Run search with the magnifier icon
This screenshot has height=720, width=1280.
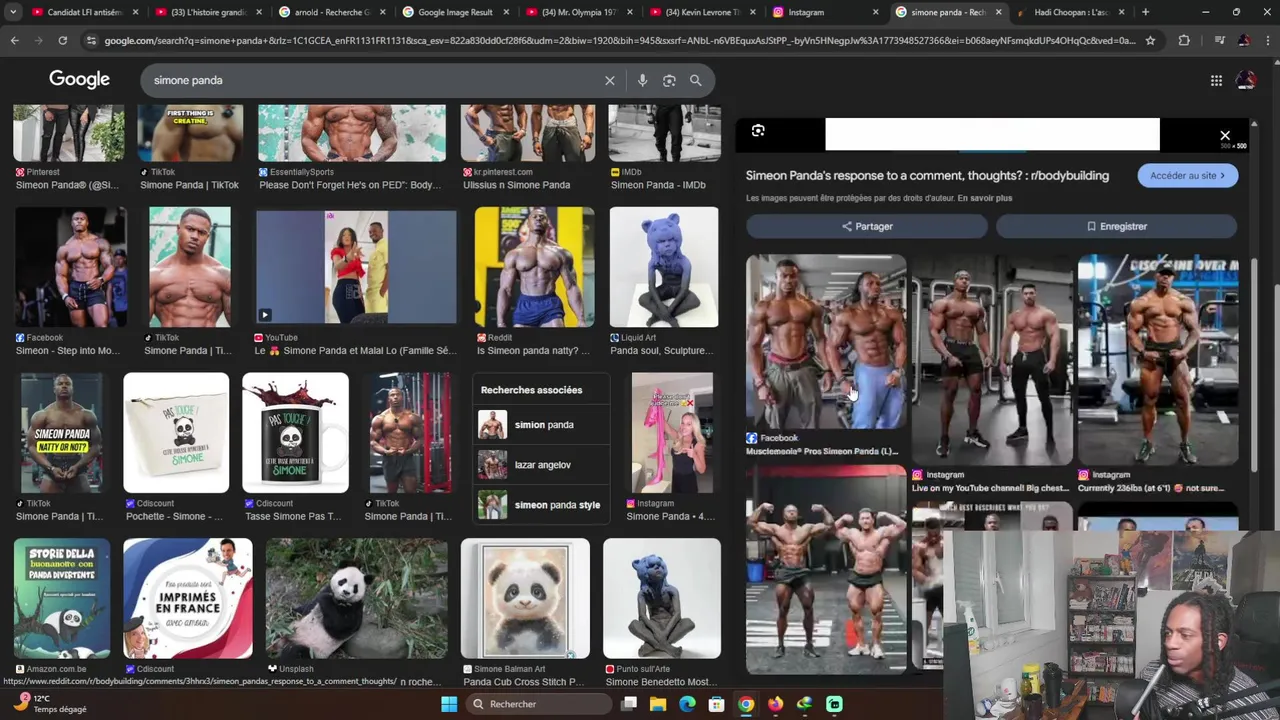pyautogui.click(x=695, y=80)
